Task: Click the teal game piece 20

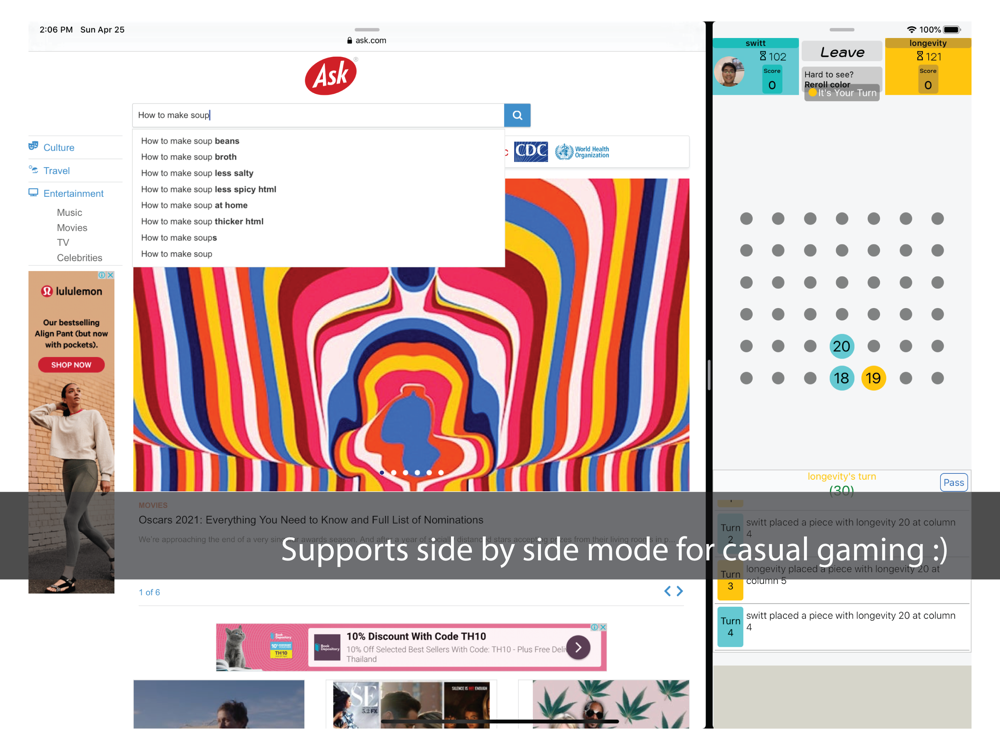Action: (842, 346)
